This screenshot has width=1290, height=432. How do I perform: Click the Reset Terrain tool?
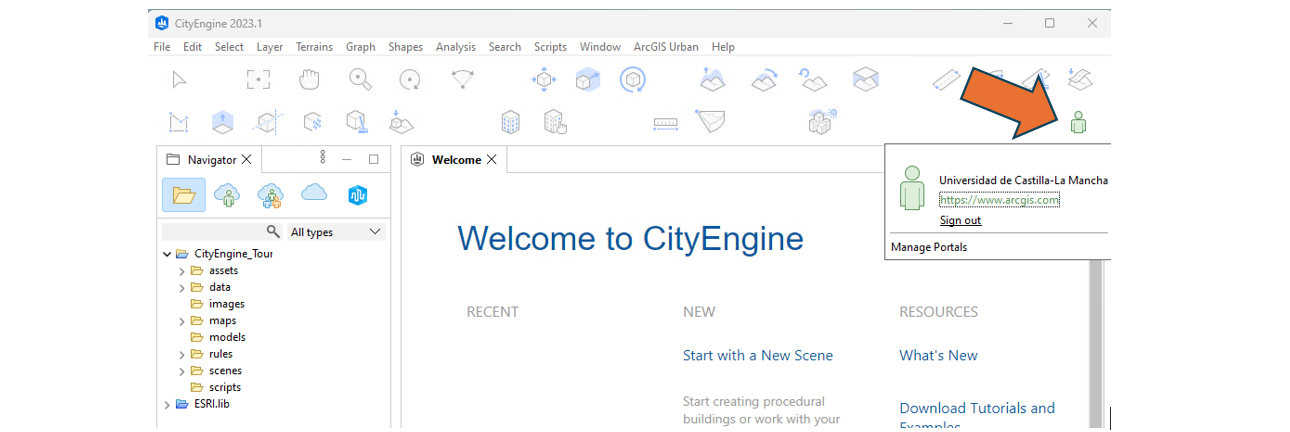point(813,79)
